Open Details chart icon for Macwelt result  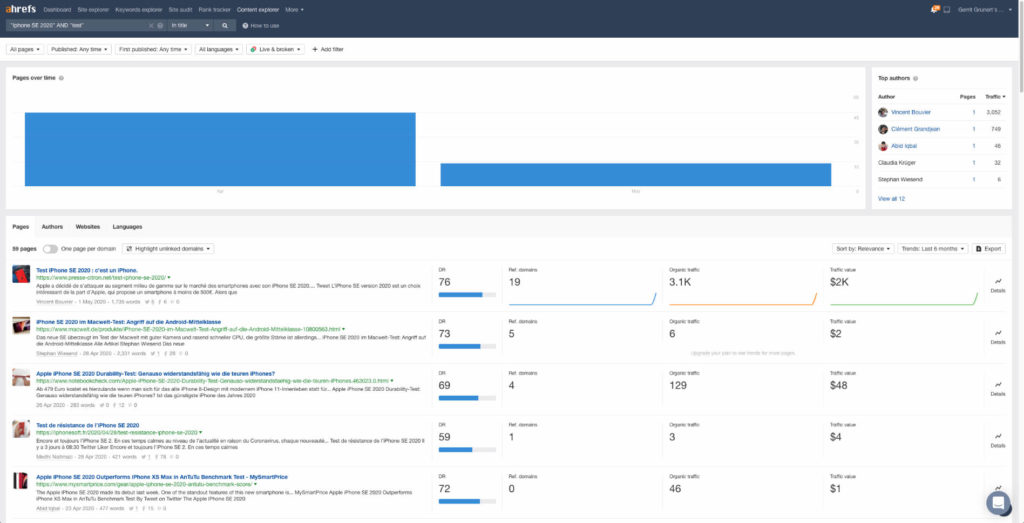(x=998, y=333)
